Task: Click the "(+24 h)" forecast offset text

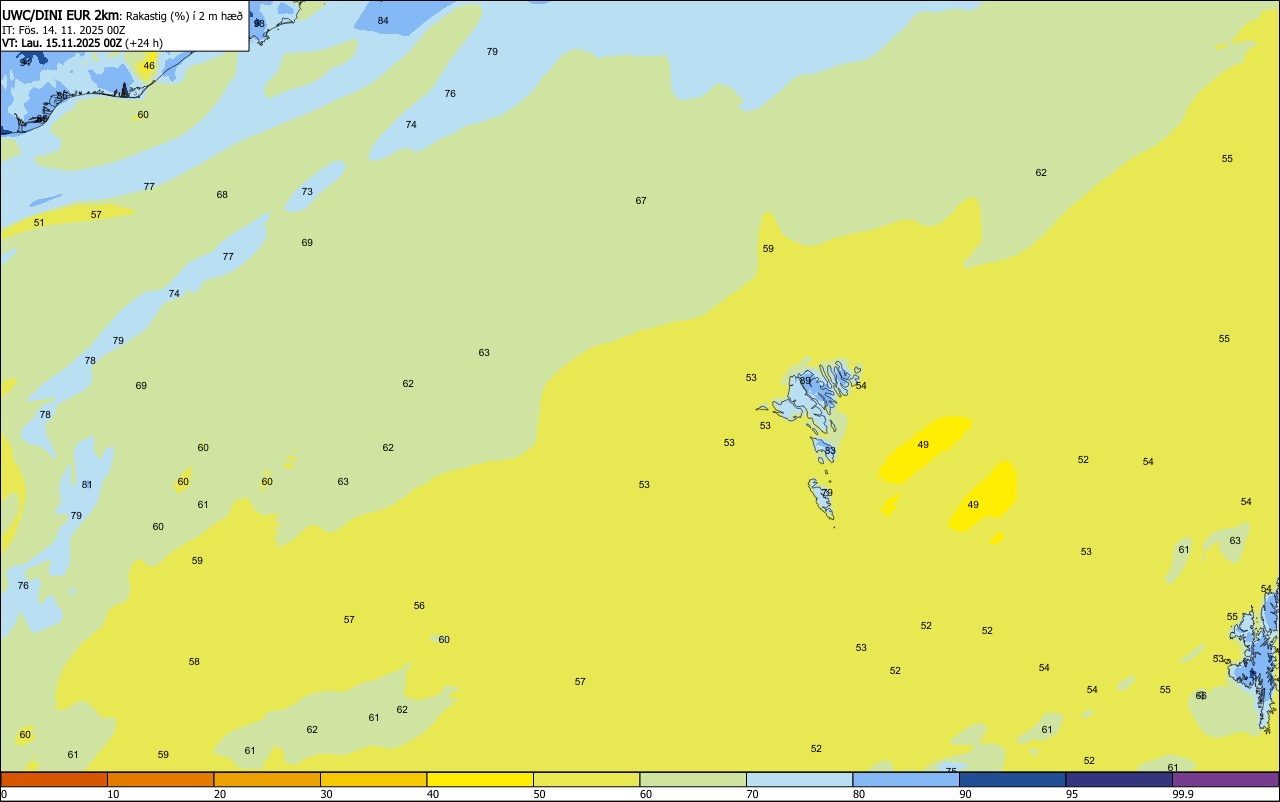Action: click(x=144, y=43)
